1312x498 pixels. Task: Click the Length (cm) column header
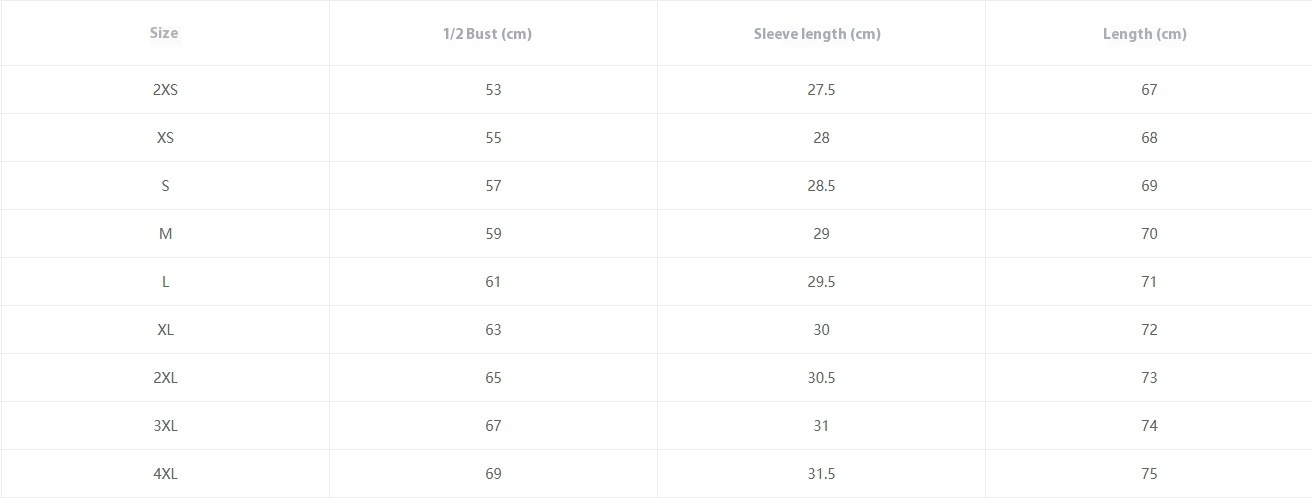point(1145,34)
